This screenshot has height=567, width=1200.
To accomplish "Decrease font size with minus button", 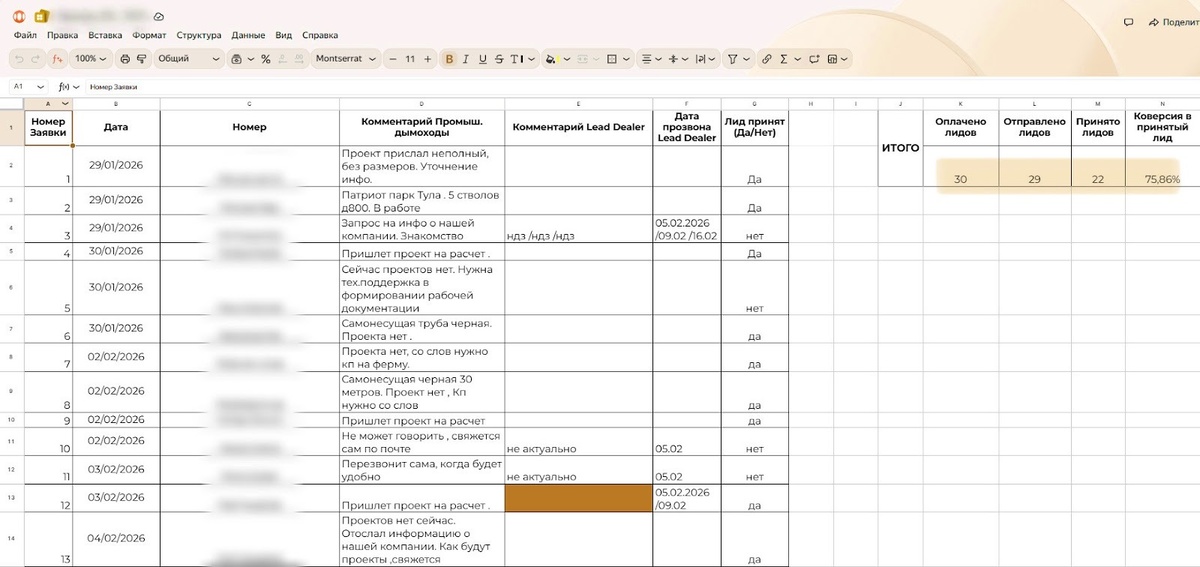I will click(392, 59).
